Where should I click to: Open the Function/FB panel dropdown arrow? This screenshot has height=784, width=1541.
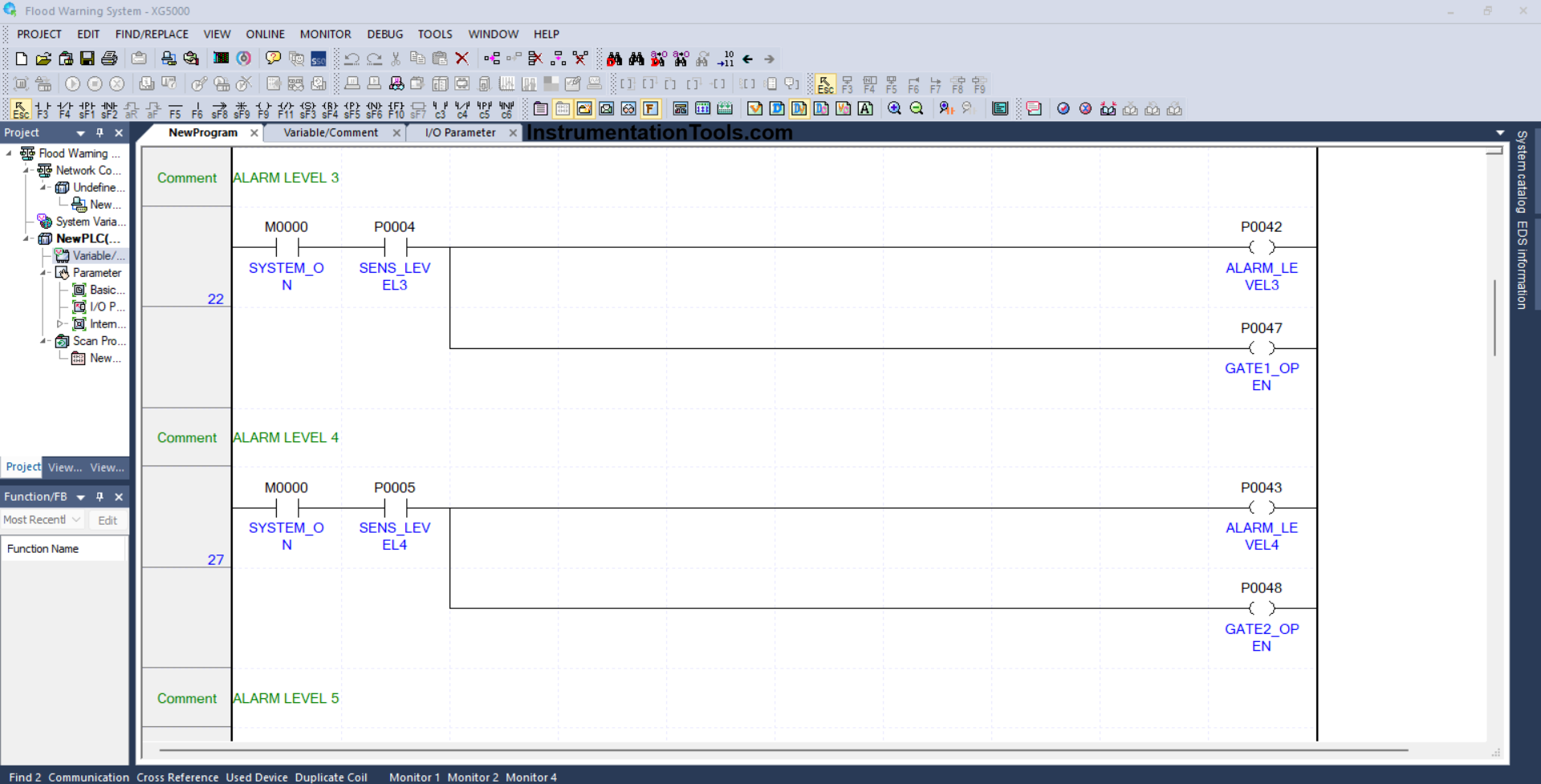(80, 498)
